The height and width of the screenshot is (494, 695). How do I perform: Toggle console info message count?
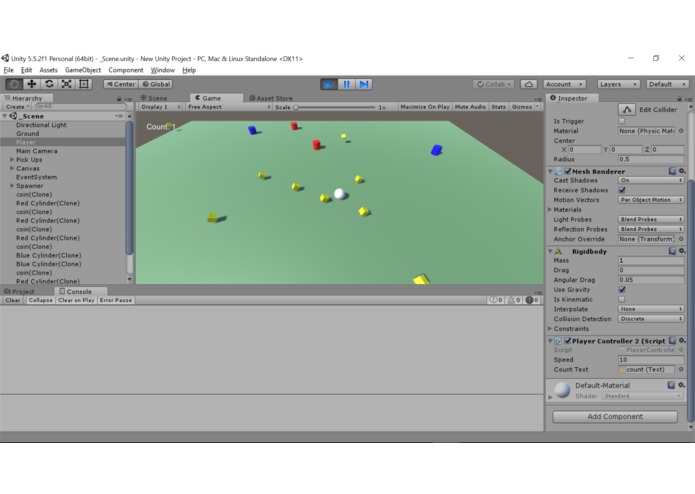coord(496,300)
